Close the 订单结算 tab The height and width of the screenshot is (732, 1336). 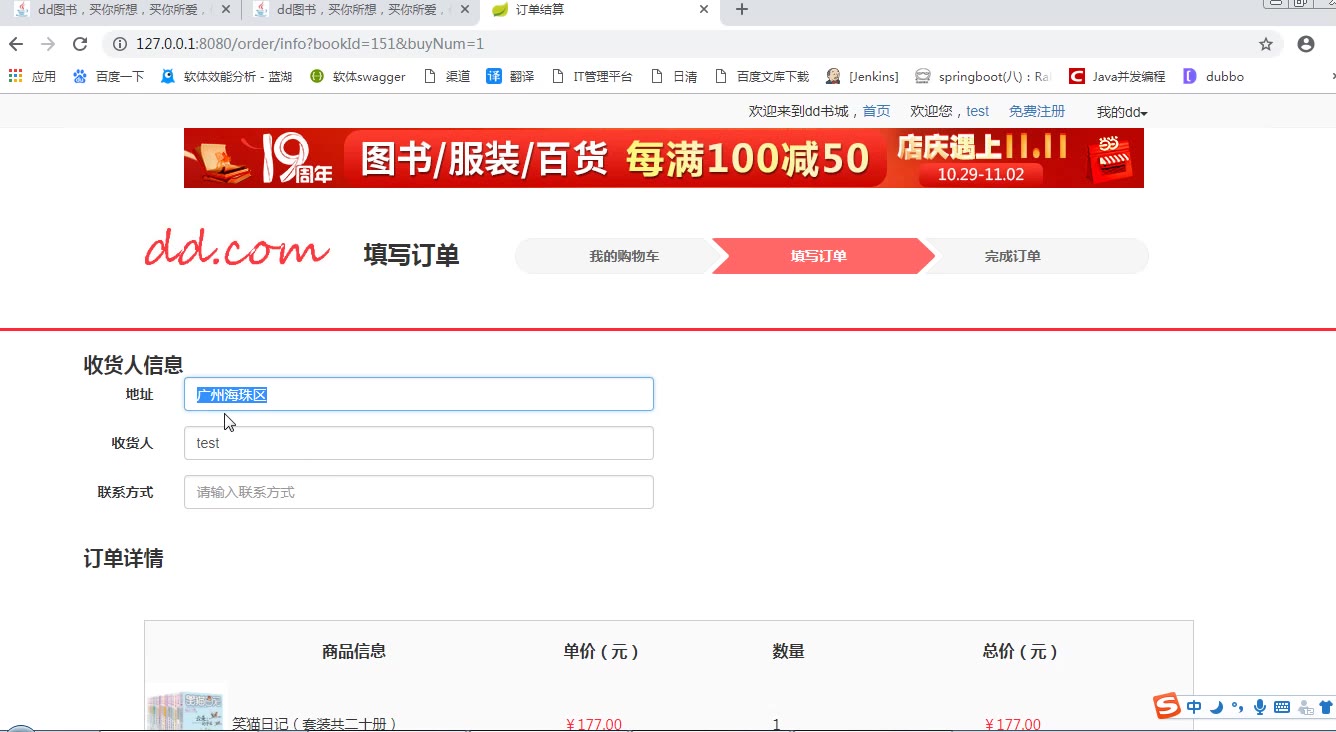pyautogui.click(x=704, y=10)
